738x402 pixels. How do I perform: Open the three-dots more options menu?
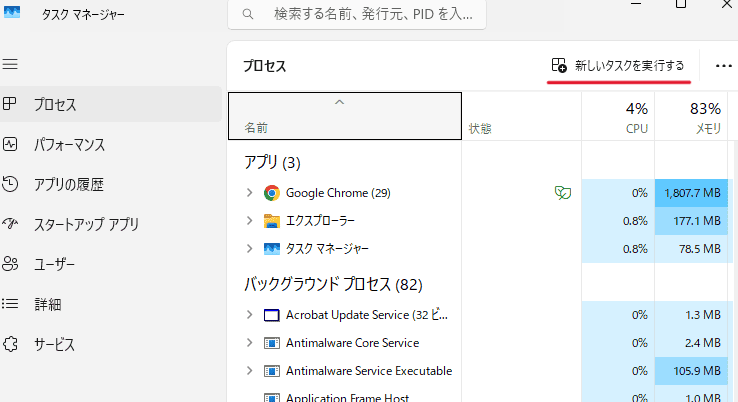pos(723,66)
